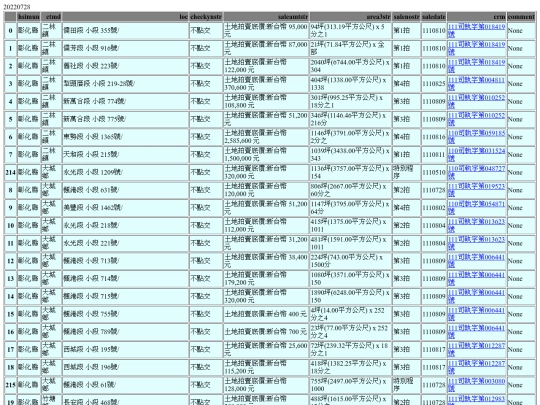Select sale date '1110816' in row 6

coord(434,137)
